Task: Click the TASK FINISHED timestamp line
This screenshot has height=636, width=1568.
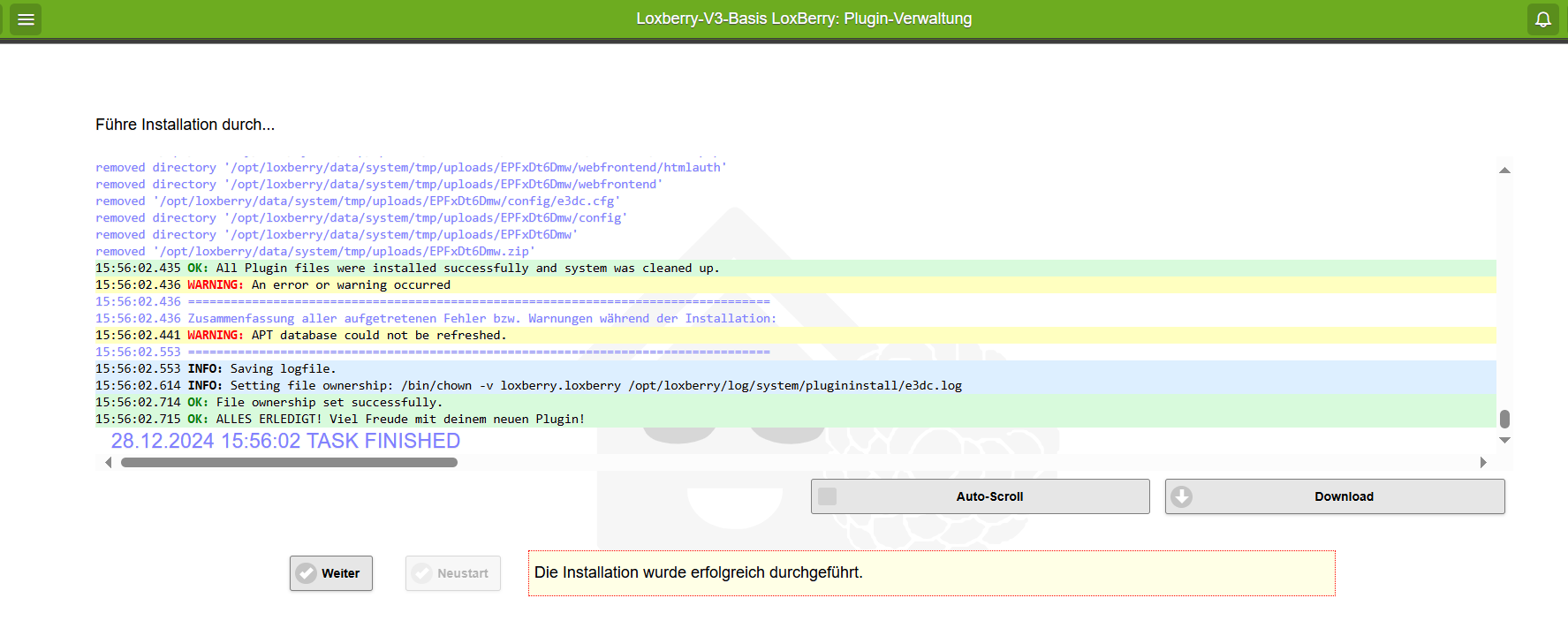Action: (x=285, y=441)
